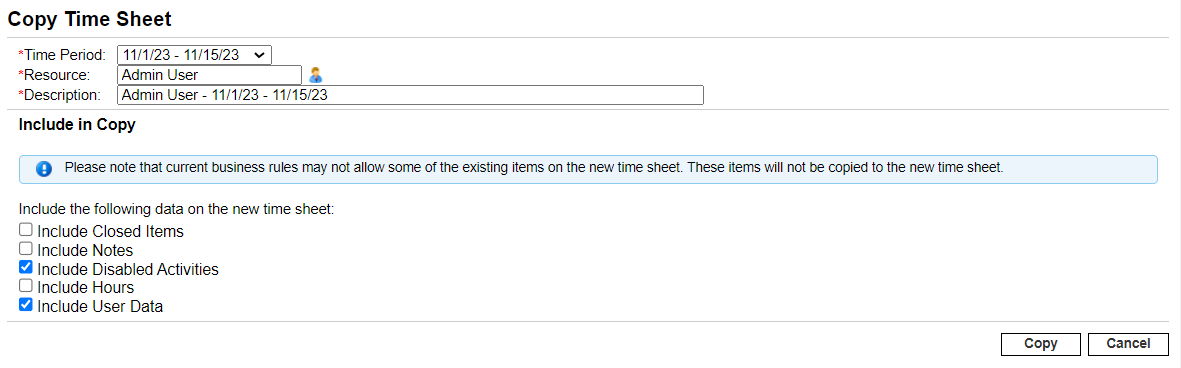Open the Time Period dropdown

click(x=194, y=55)
